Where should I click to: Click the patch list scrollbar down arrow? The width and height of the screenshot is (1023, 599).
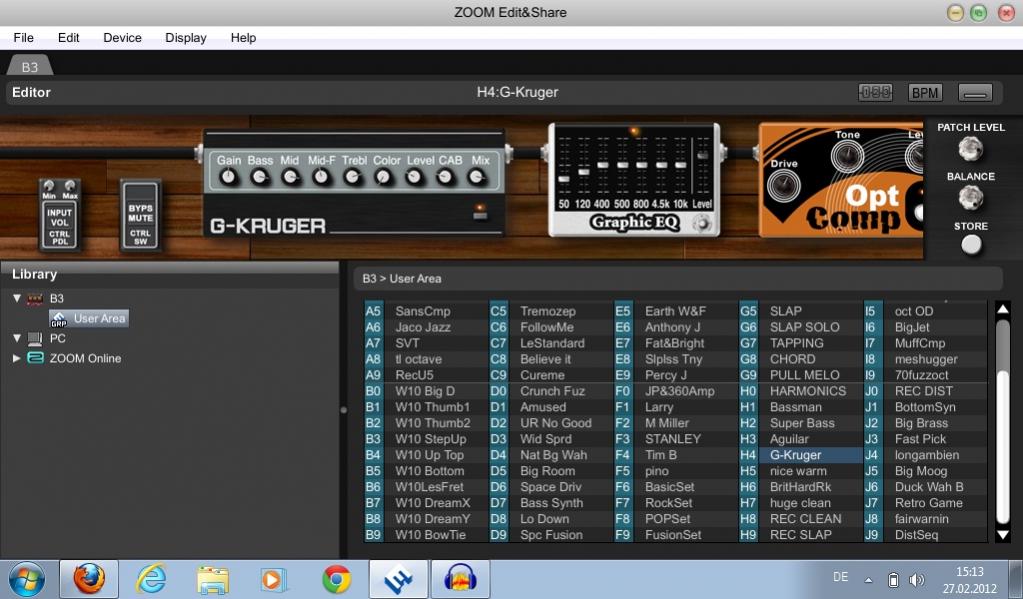pos(1003,535)
